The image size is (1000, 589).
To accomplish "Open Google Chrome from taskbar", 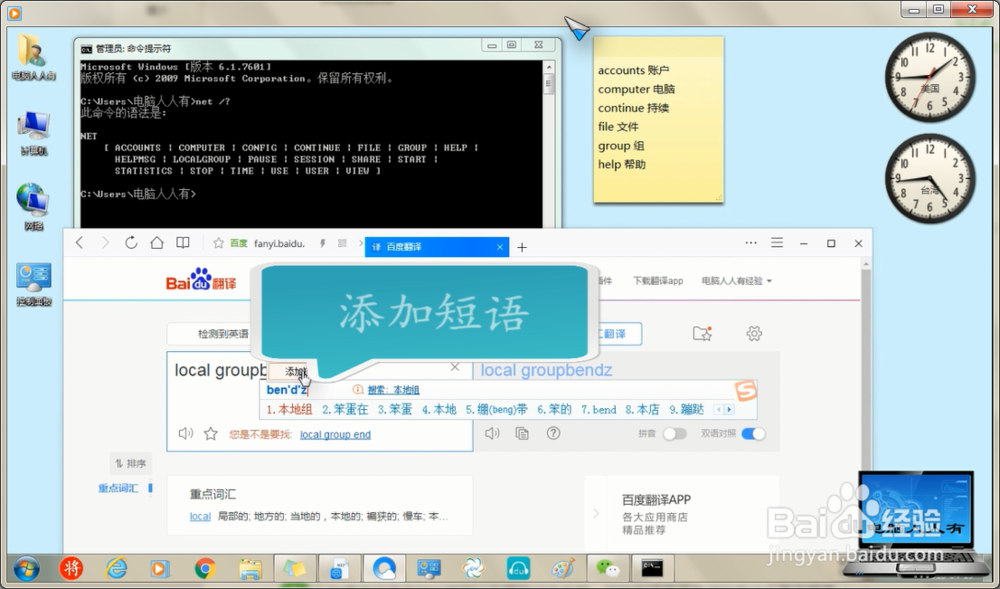I will (205, 568).
